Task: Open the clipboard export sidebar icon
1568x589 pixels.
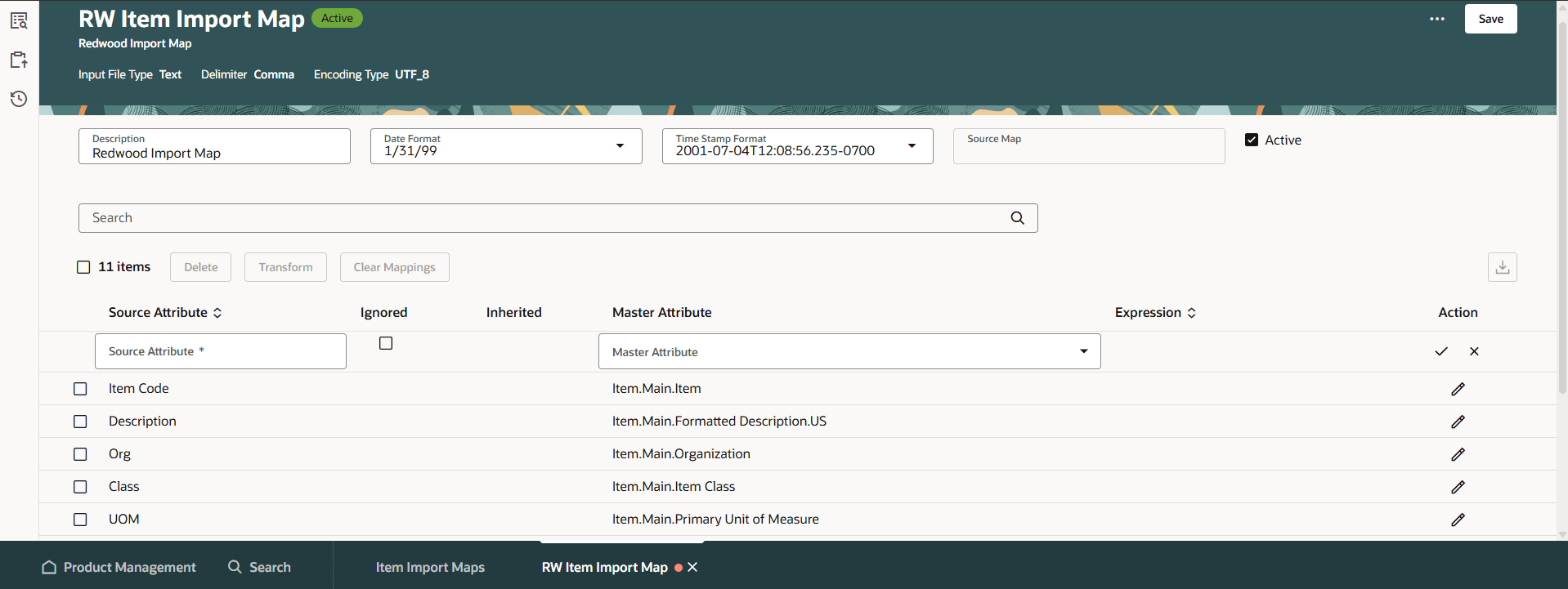Action: 19,60
